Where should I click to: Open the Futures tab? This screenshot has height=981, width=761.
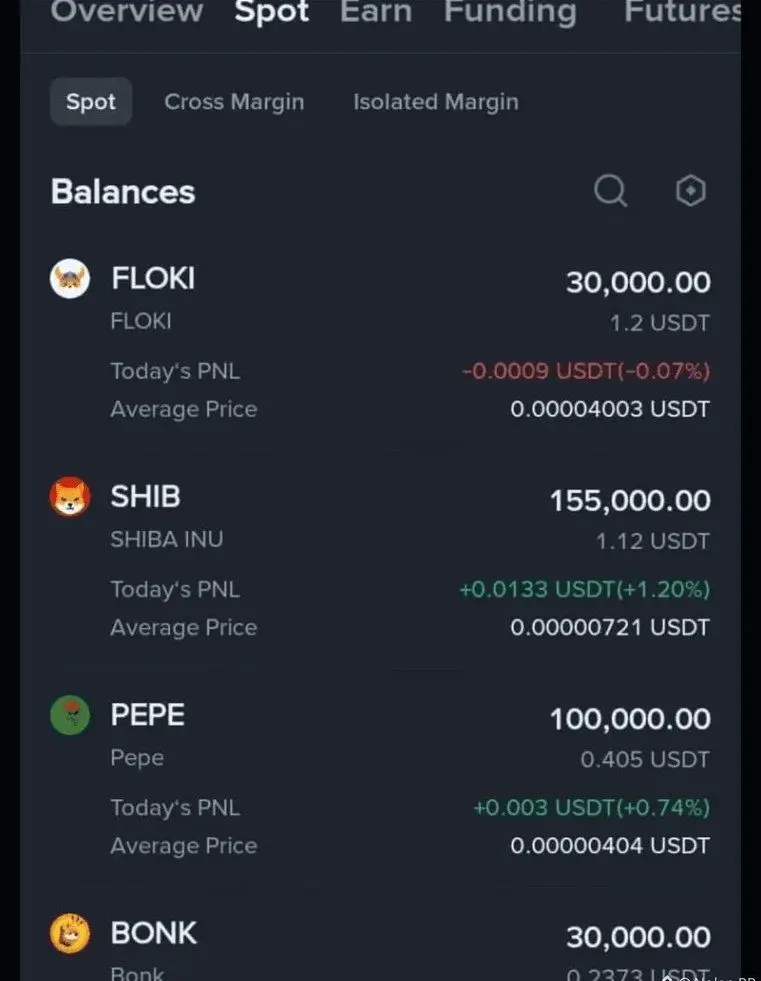682,12
